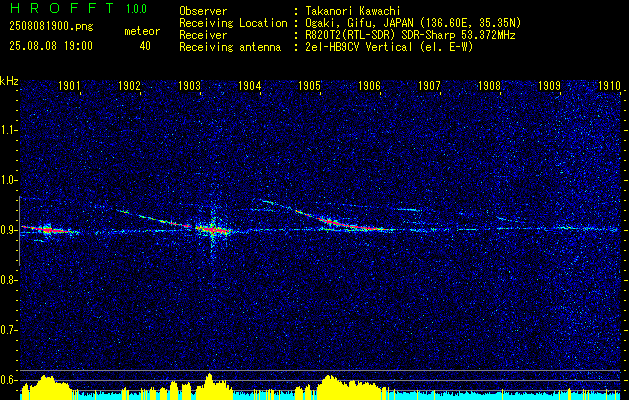
Task: Click the Observer field label
Action: tap(203, 11)
